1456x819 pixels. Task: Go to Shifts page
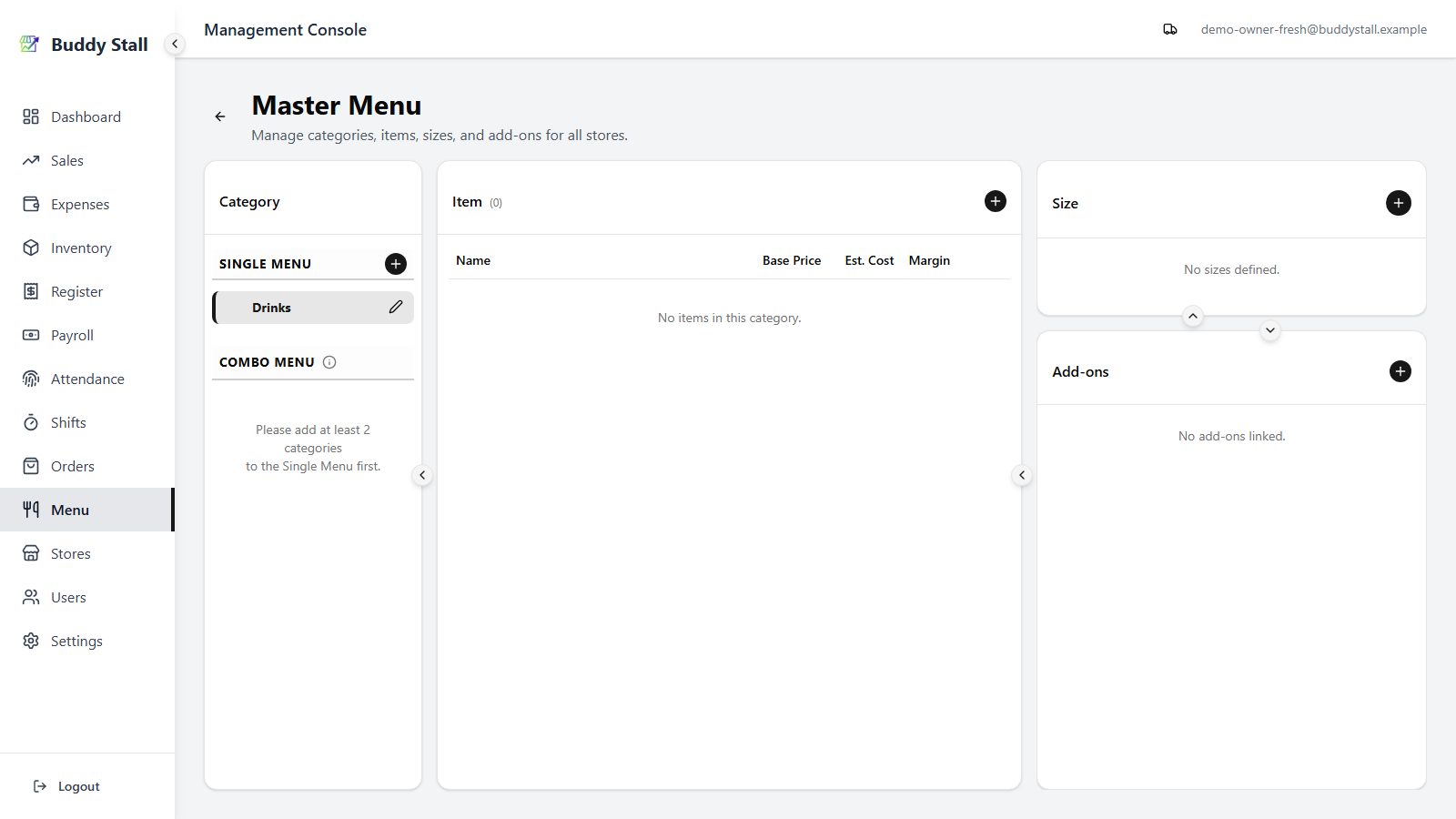coord(86,422)
